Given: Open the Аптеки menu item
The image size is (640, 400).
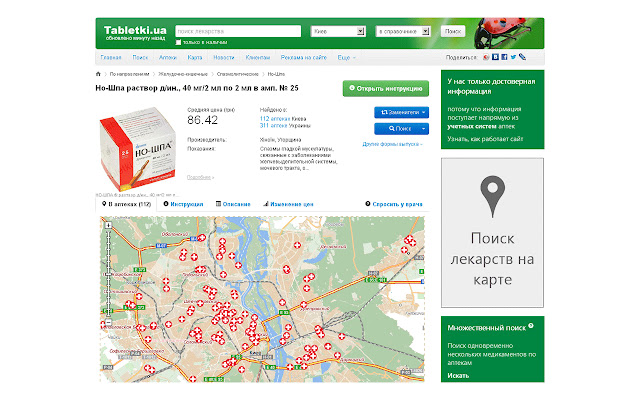Looking at the screenshot, I should (168, 58).
